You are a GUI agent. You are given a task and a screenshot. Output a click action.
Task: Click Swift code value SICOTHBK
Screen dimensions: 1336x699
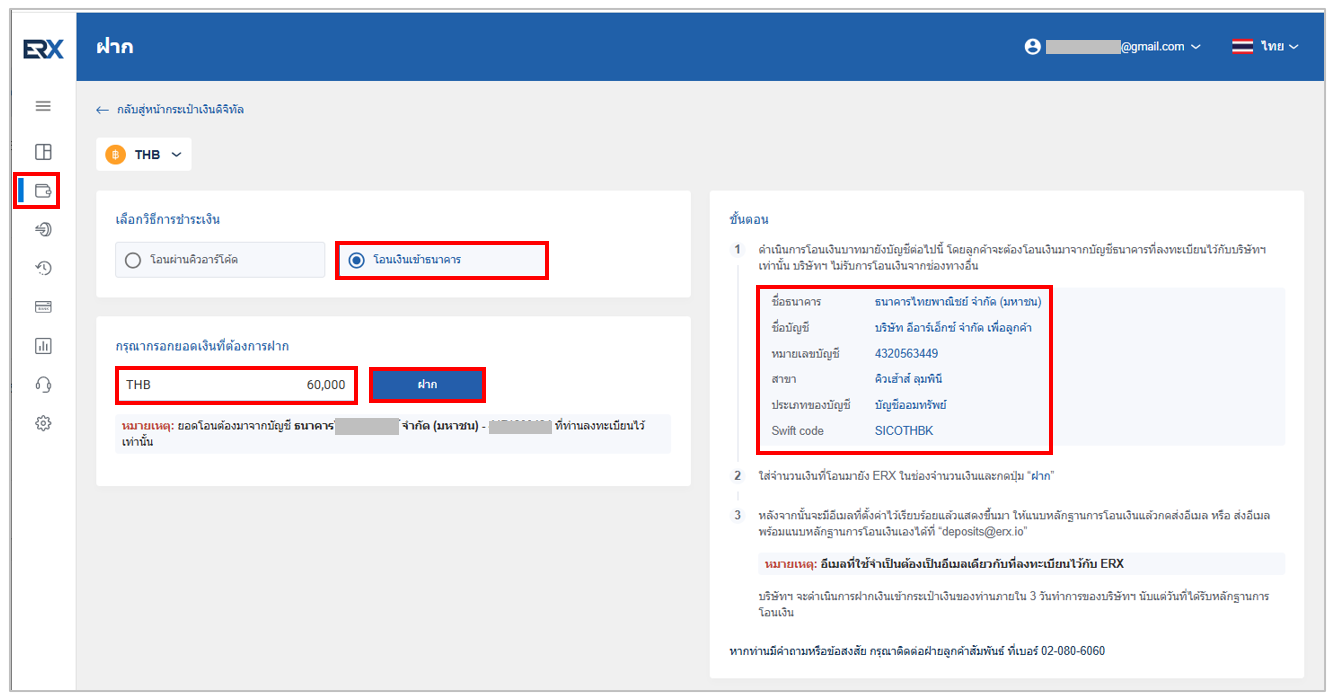point(904,431)
